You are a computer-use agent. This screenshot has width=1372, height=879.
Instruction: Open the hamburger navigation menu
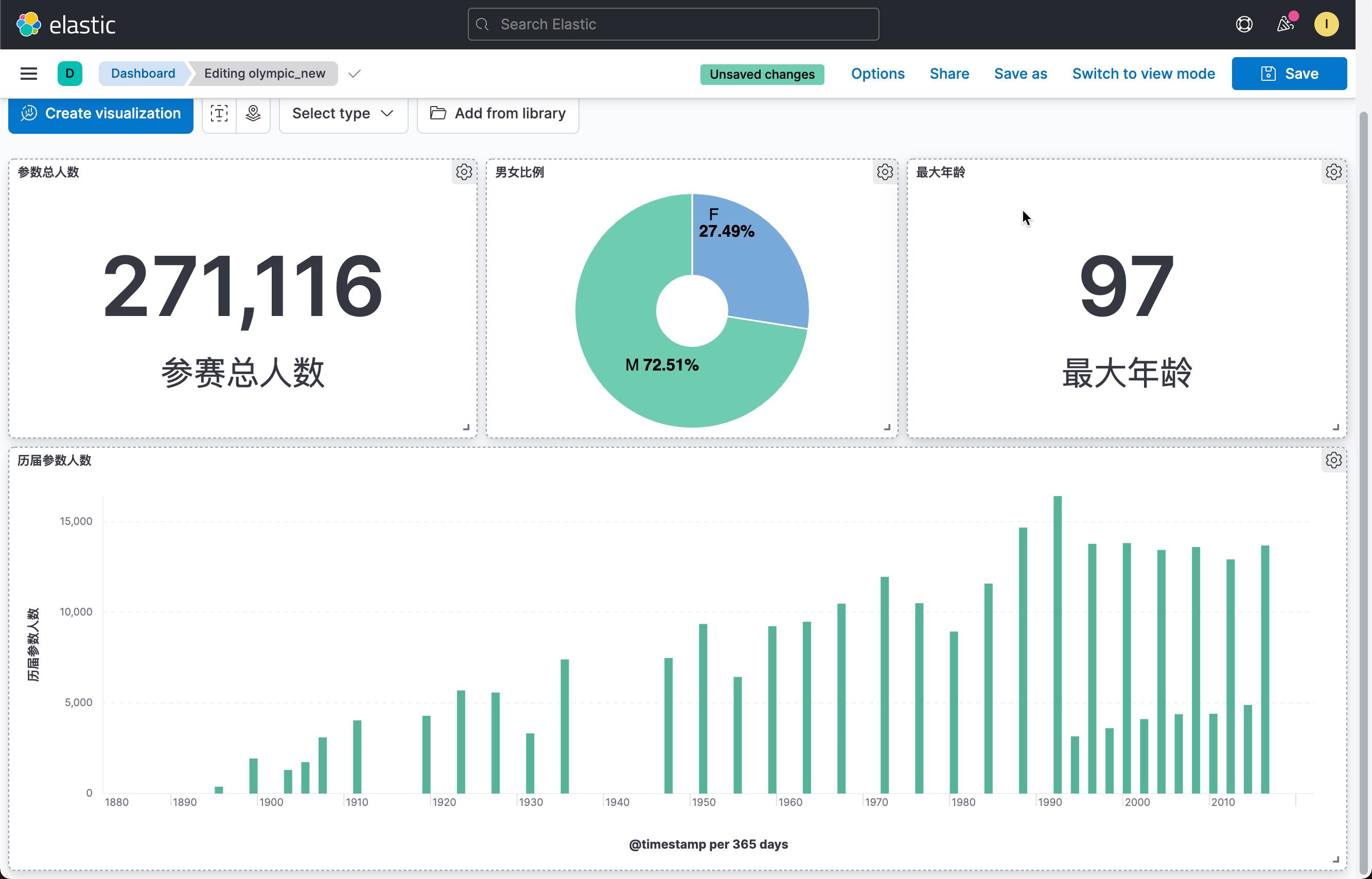point(28,74)
